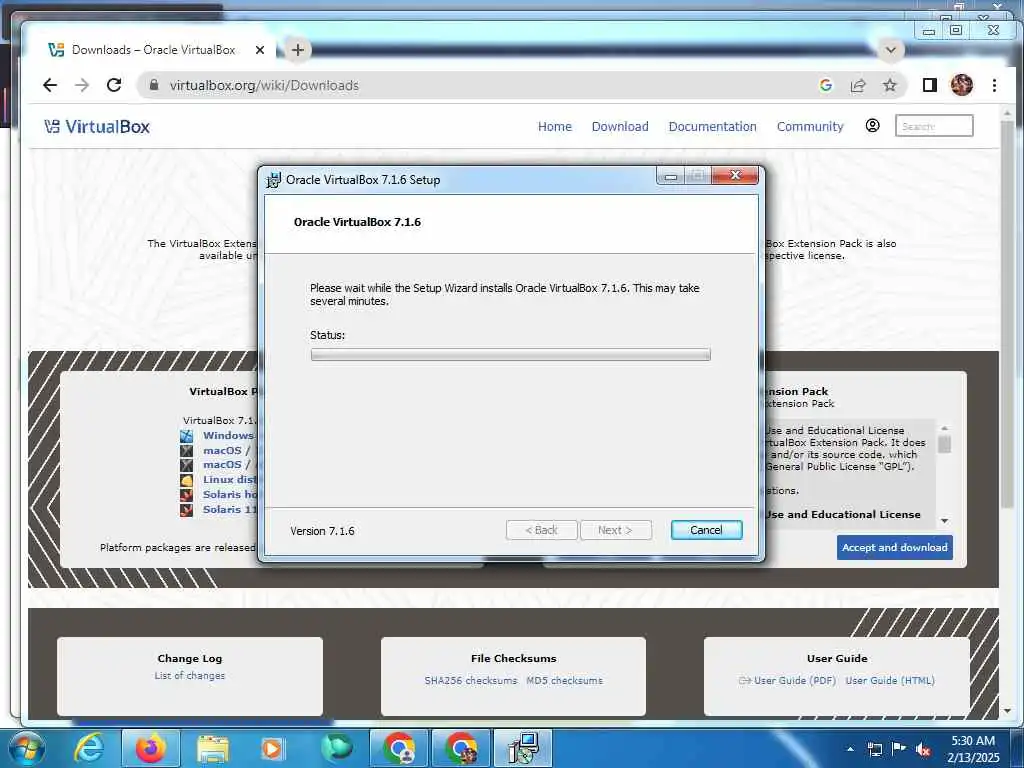The width and height of the screenshot is (1024, 768).
Task: Close the Downloads – Oracle VirtualBox tab
Action: (x=260, y=50)
